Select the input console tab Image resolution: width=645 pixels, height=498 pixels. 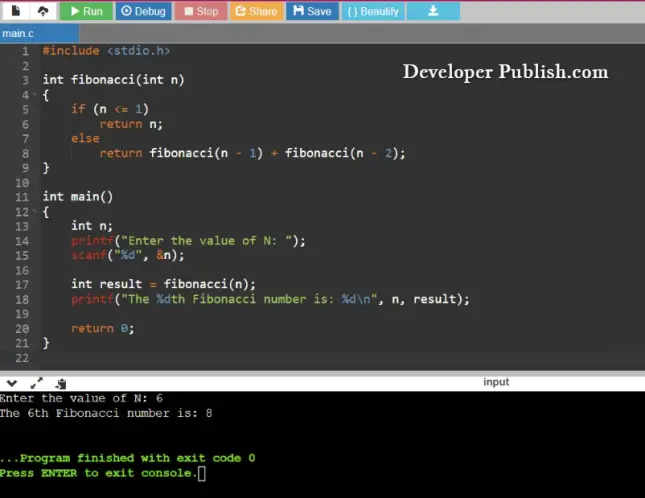click(496, 382)
